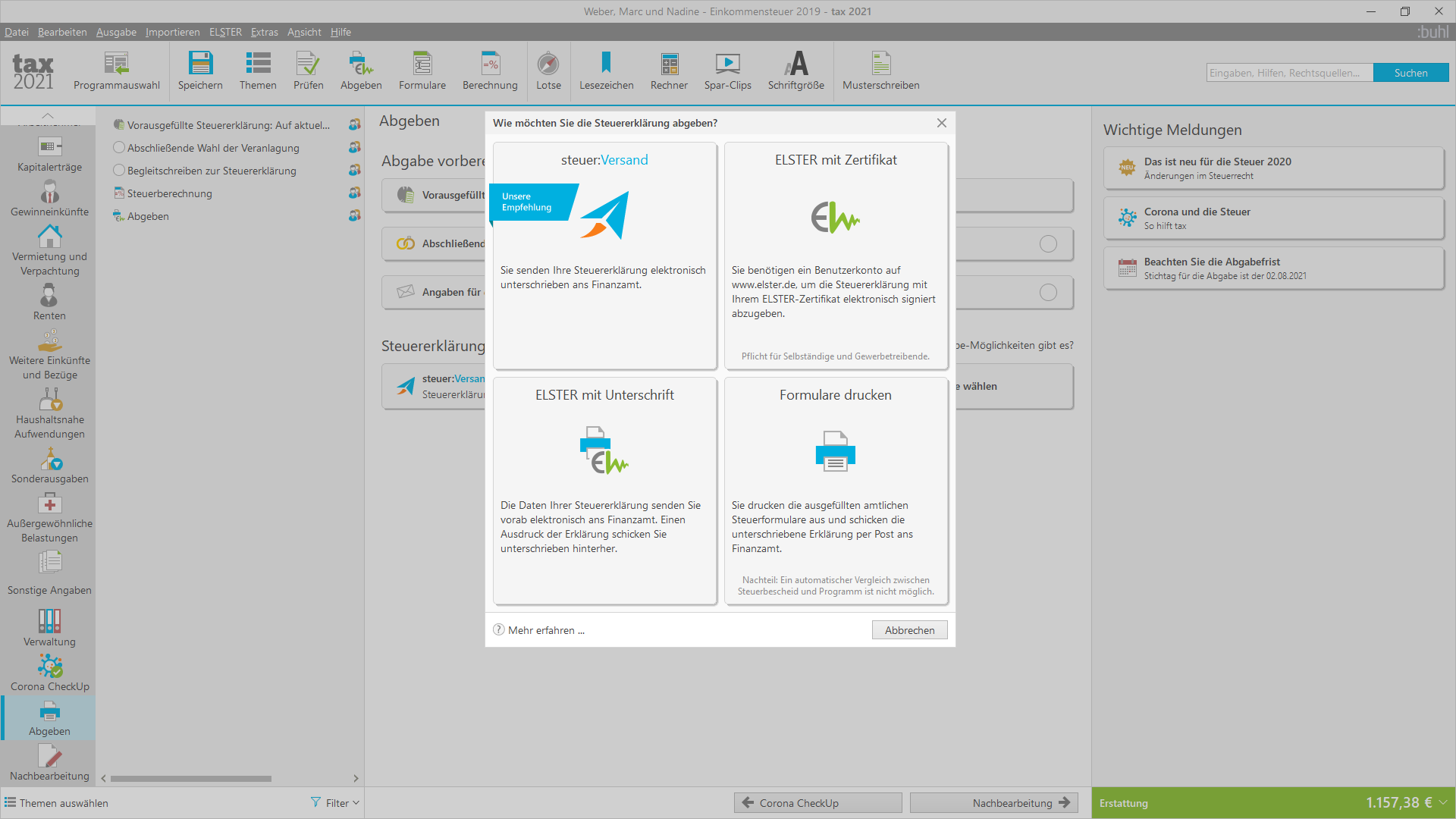
Task: Click the Abbrechen button
Action: coord(909,630)
